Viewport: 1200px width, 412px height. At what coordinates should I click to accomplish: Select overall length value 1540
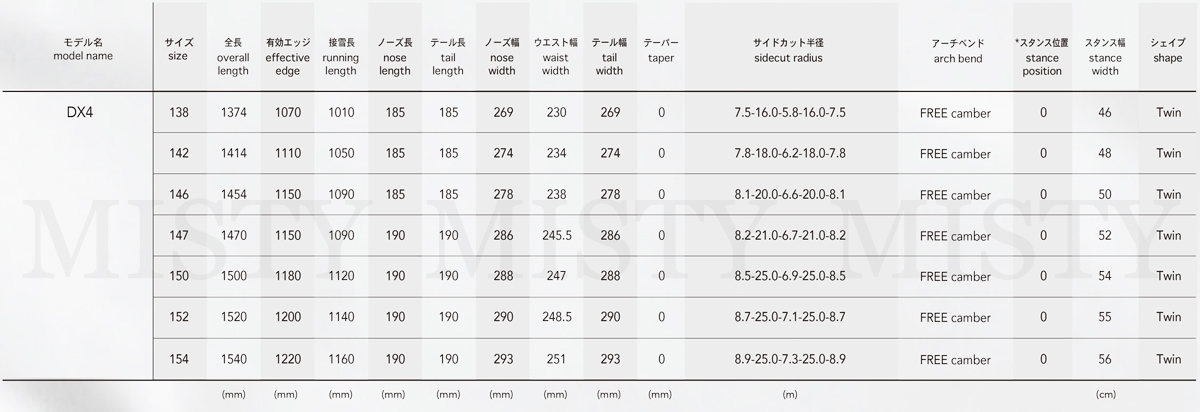tap(234, 360)
